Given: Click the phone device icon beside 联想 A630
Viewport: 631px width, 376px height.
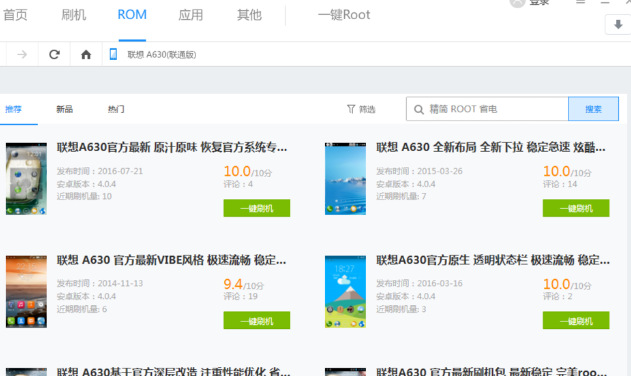Looking at the screenshot, I should (113, 54).
